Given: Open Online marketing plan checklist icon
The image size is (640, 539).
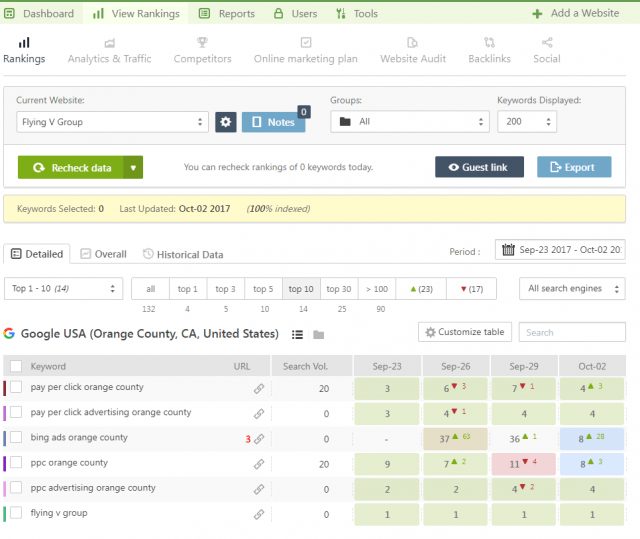Looking at the screenshot, I should click(x=306, y=42).
